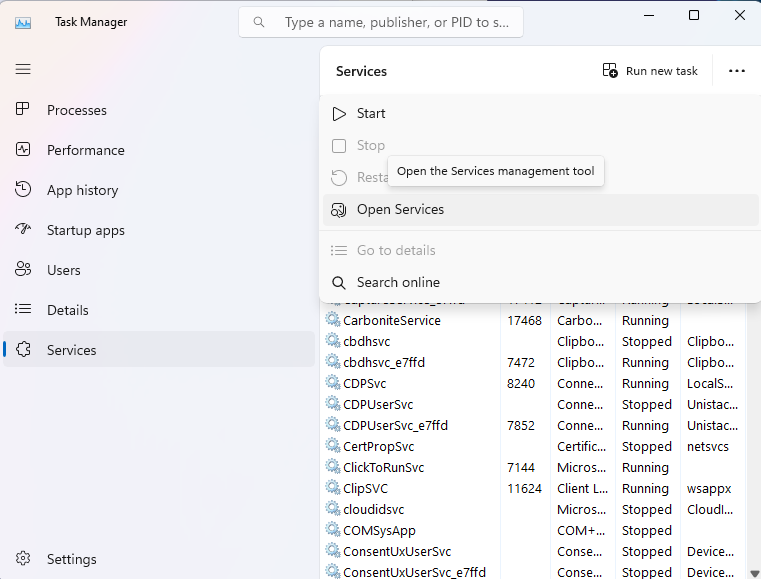The height and width of the screenshot is (579, 761).
Task: Click the Startup apps gauge icon
Action: (x=23, y=230)
